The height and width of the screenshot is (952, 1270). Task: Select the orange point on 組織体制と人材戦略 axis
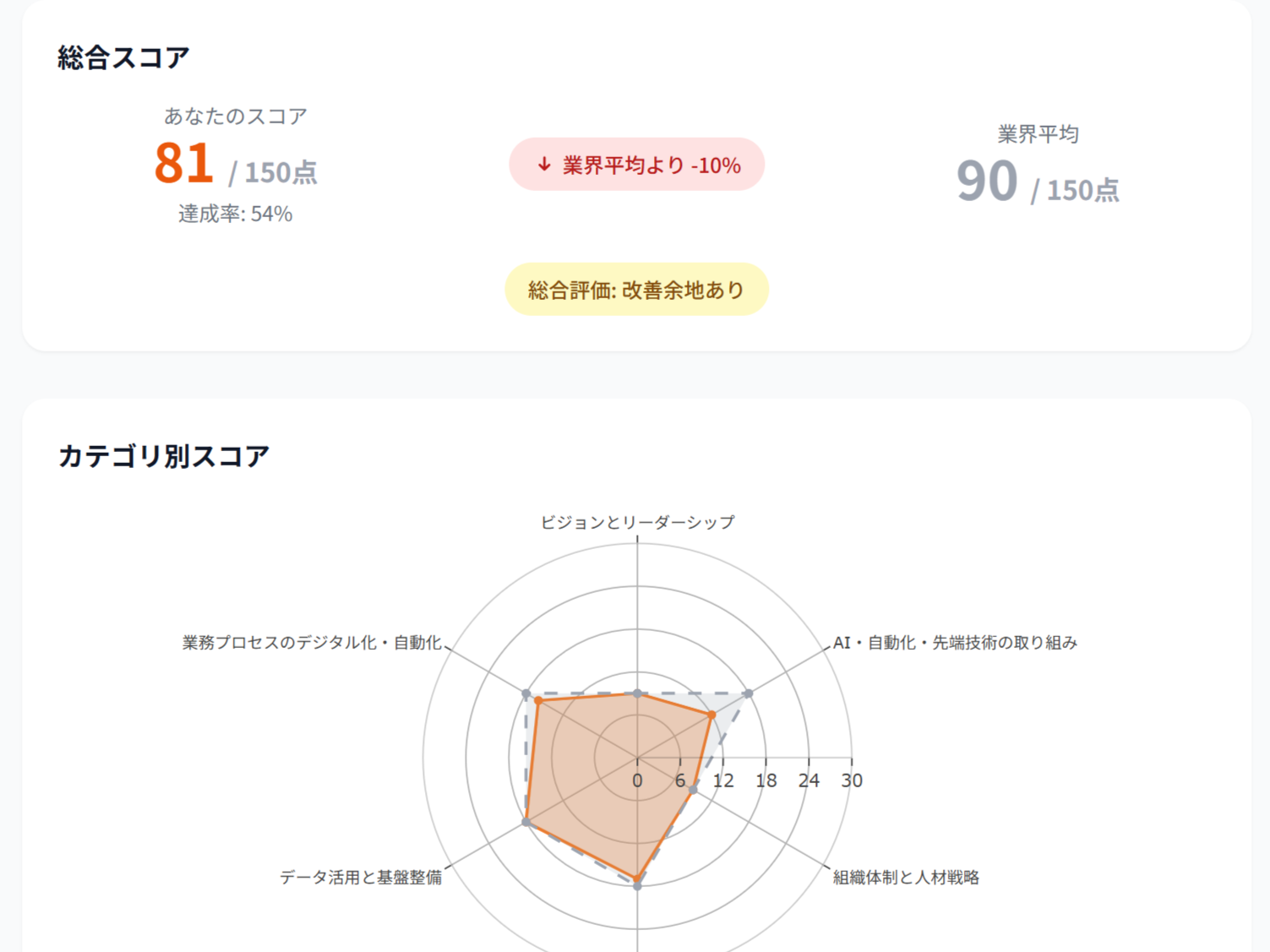tap(691, 789)
